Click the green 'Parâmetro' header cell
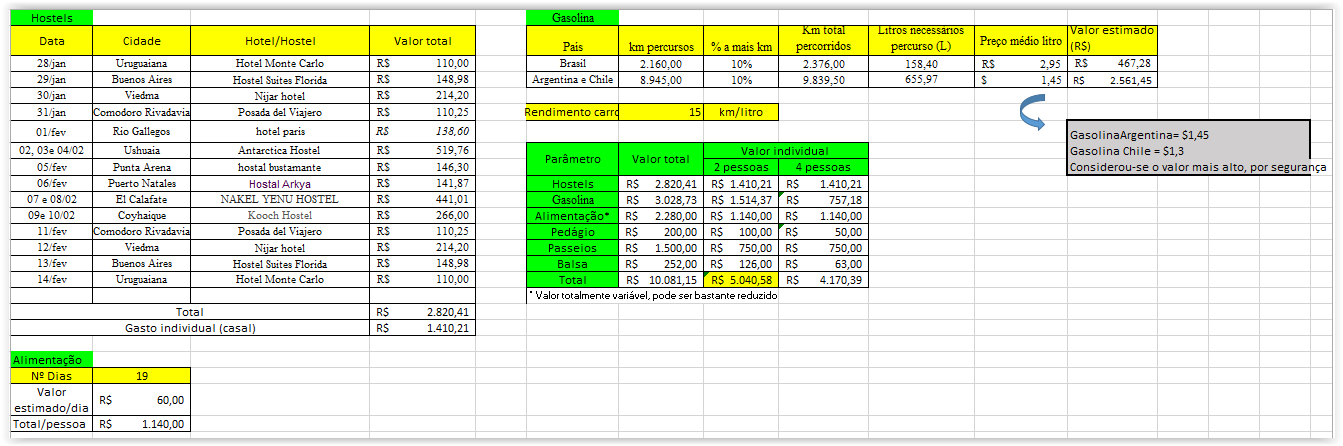1343x446 pixels. 573,159
